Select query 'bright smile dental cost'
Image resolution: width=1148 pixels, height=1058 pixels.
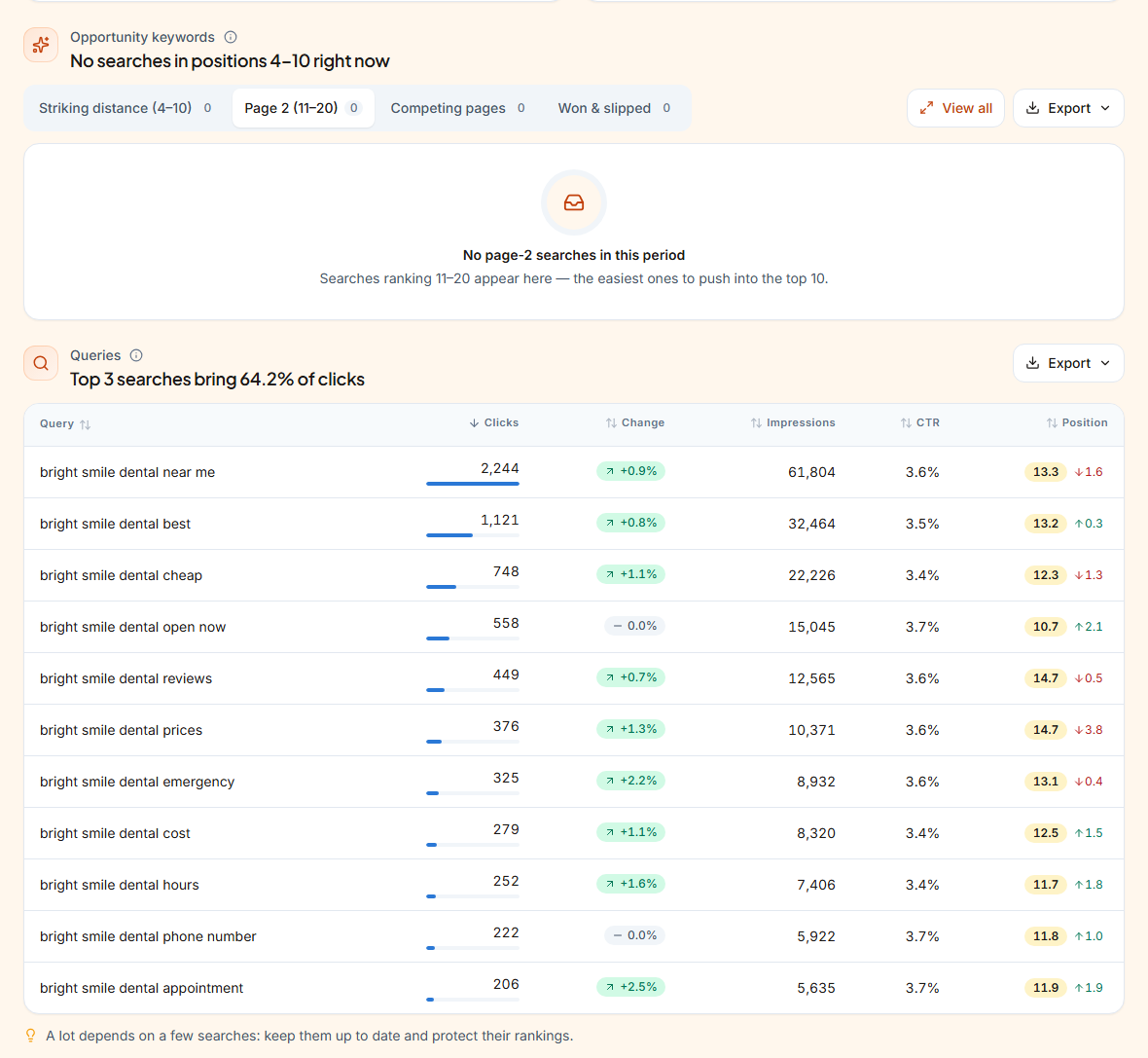[x=115, y=834]
